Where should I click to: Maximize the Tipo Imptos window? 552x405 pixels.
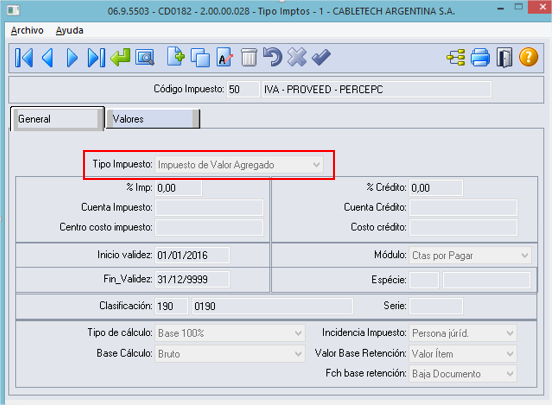pos(518,7)
